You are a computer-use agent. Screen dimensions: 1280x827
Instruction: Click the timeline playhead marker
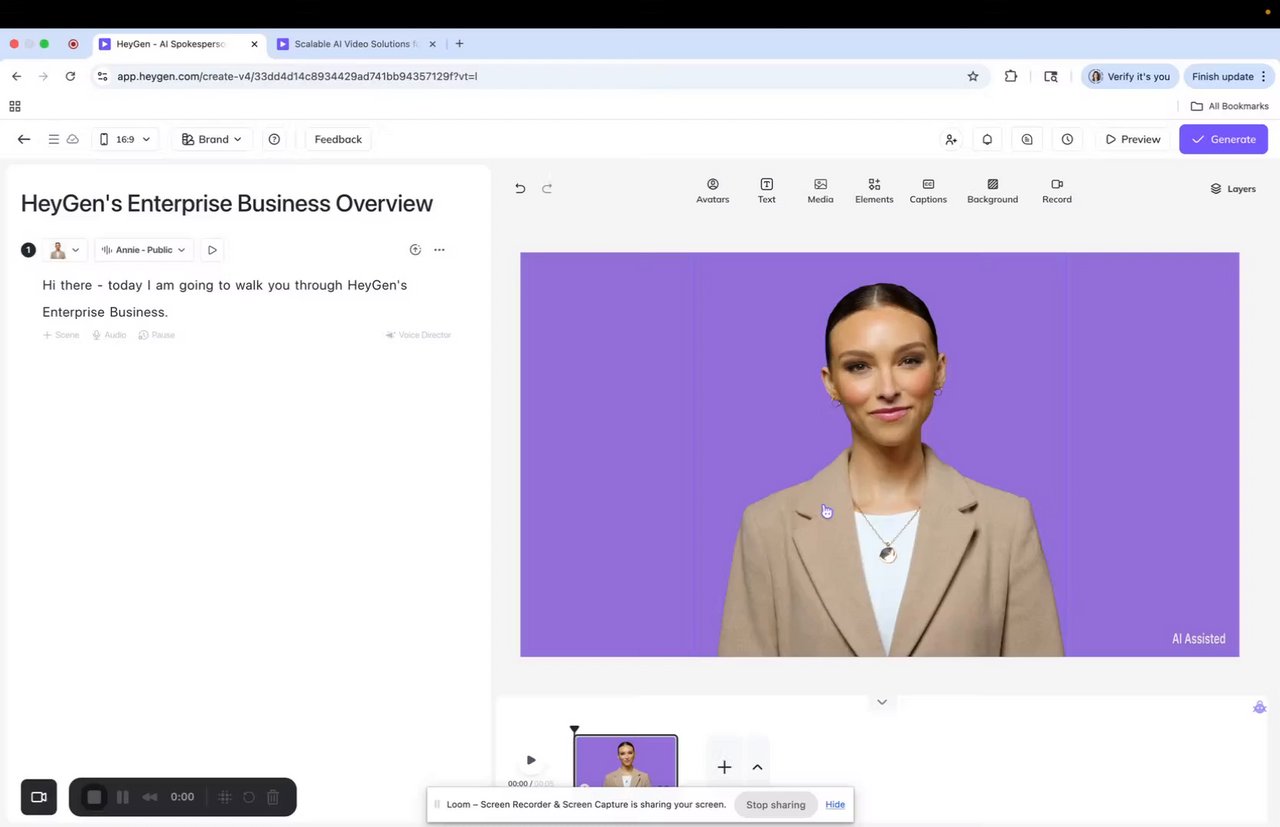pos(574,730)
